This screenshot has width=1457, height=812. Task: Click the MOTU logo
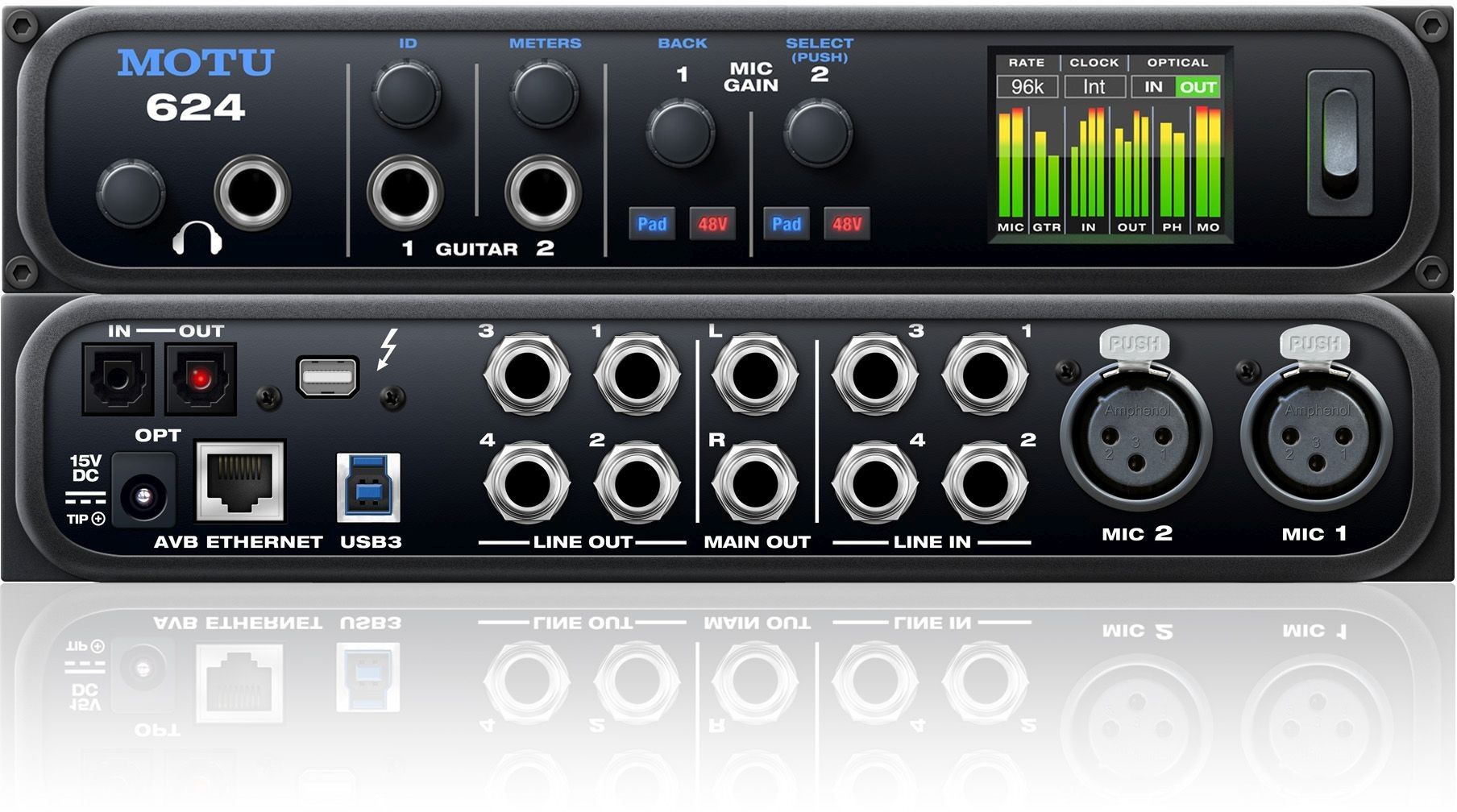tap(196, 63)
